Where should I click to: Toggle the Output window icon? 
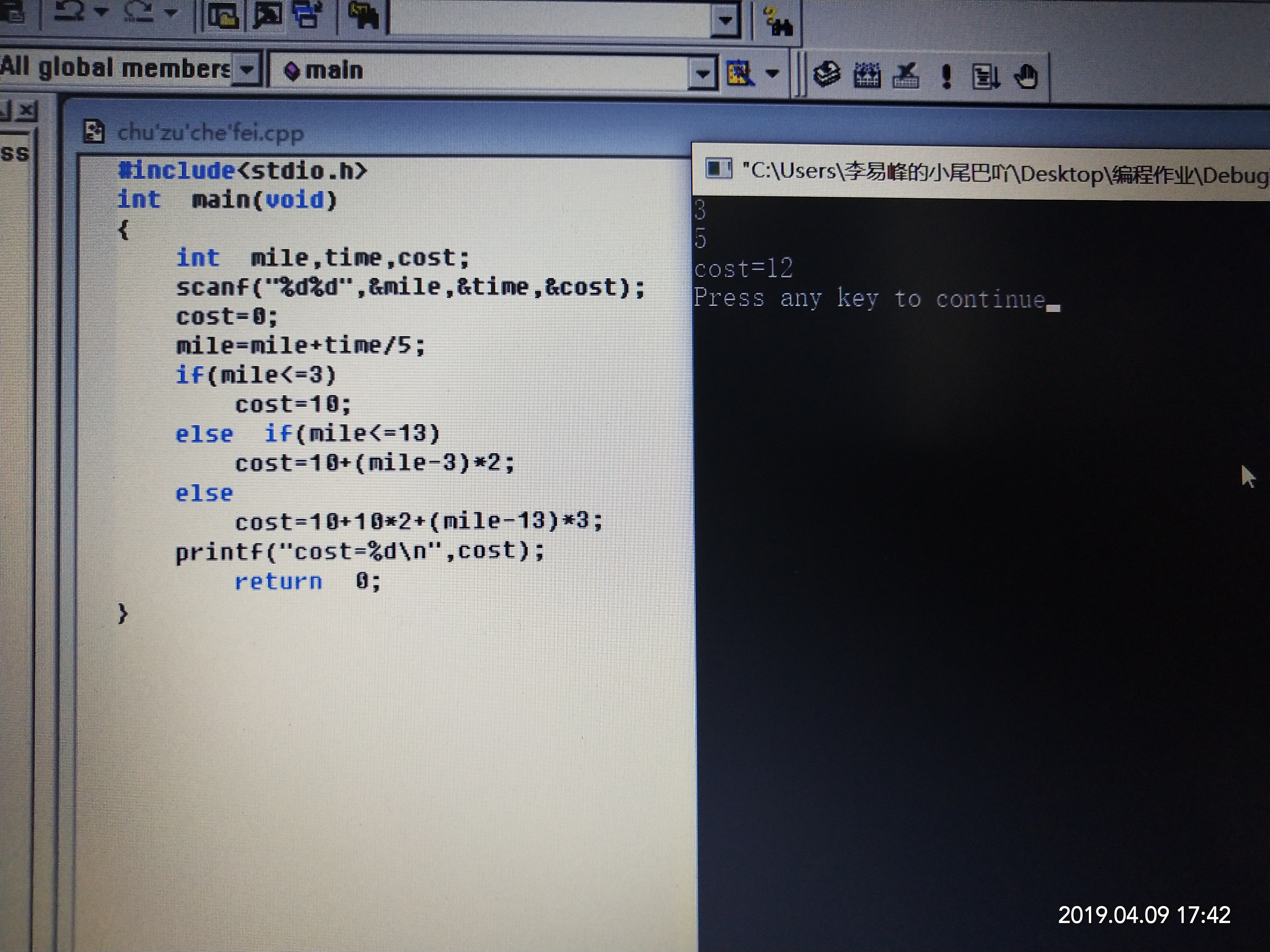(267, 14)
